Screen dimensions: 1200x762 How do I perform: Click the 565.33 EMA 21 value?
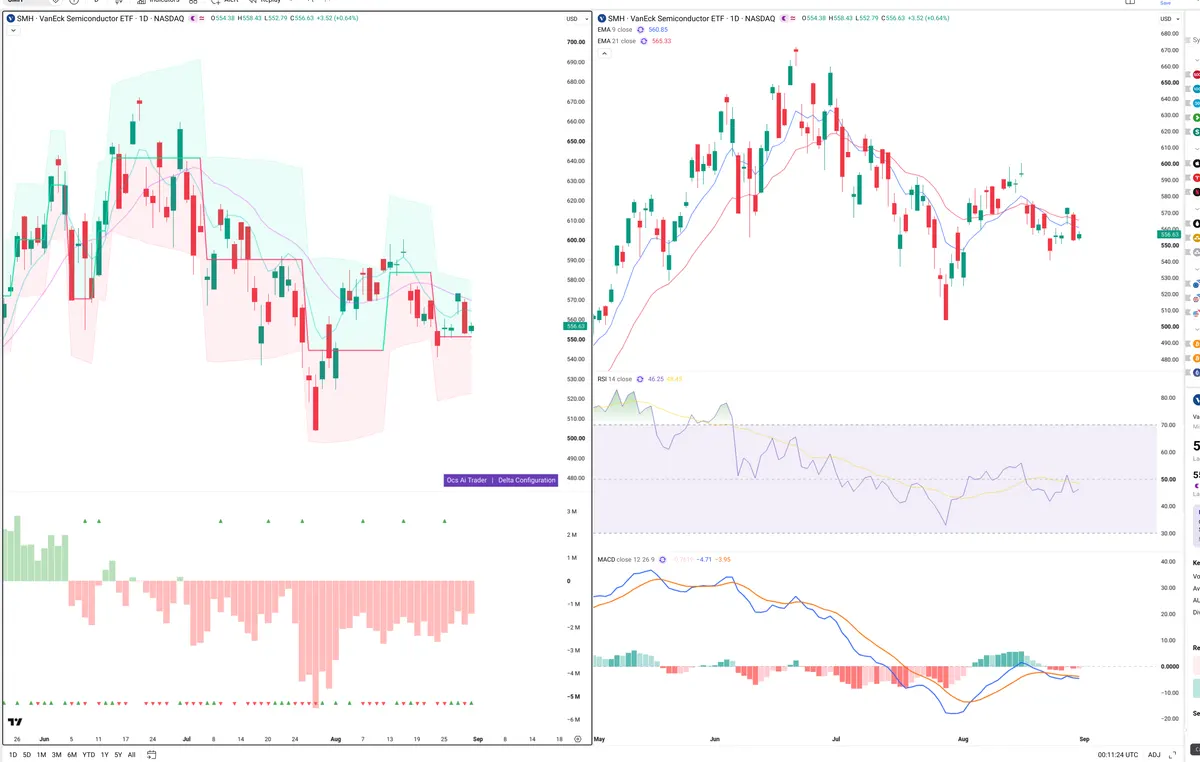(661, 41)
